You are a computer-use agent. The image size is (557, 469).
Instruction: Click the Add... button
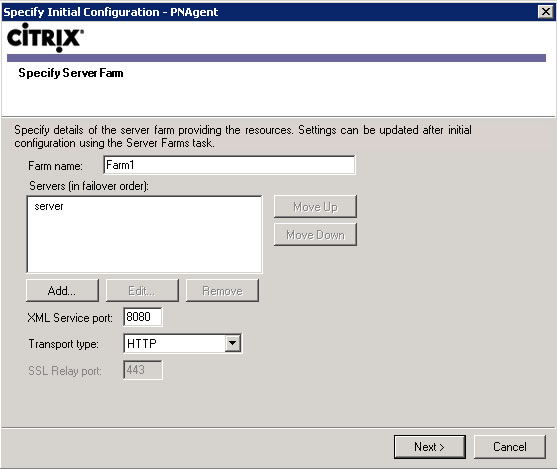coord(62,291)
